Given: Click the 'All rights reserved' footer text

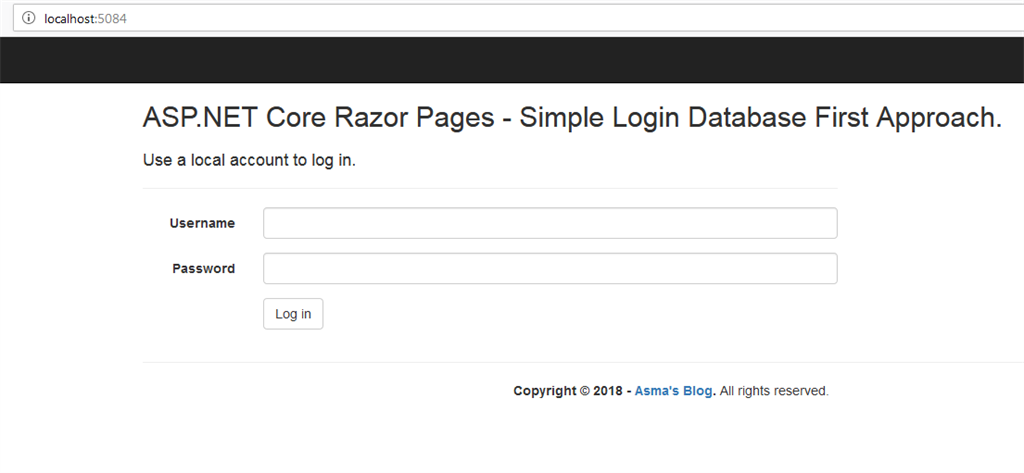Looking at the screenshot, I should point(773,391).
